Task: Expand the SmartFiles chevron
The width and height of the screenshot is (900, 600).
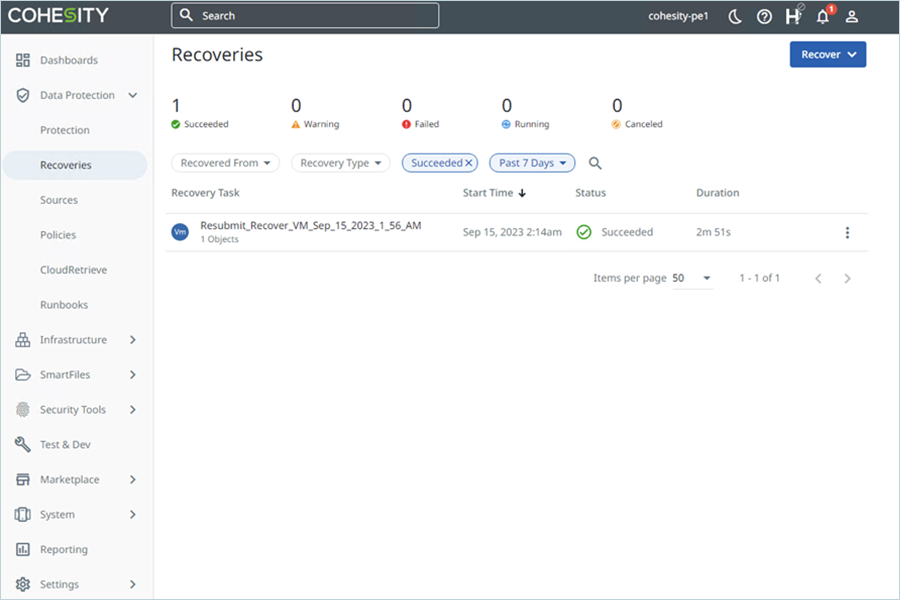Action: (133, 375)
